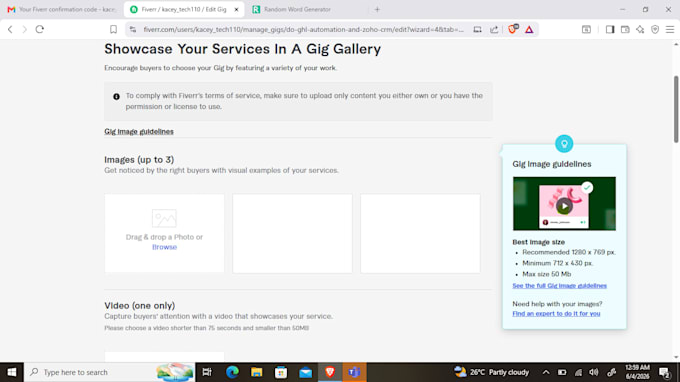Click the share page icon
The width and height of the screenshot is (680, 382).
tap(494, 29)
